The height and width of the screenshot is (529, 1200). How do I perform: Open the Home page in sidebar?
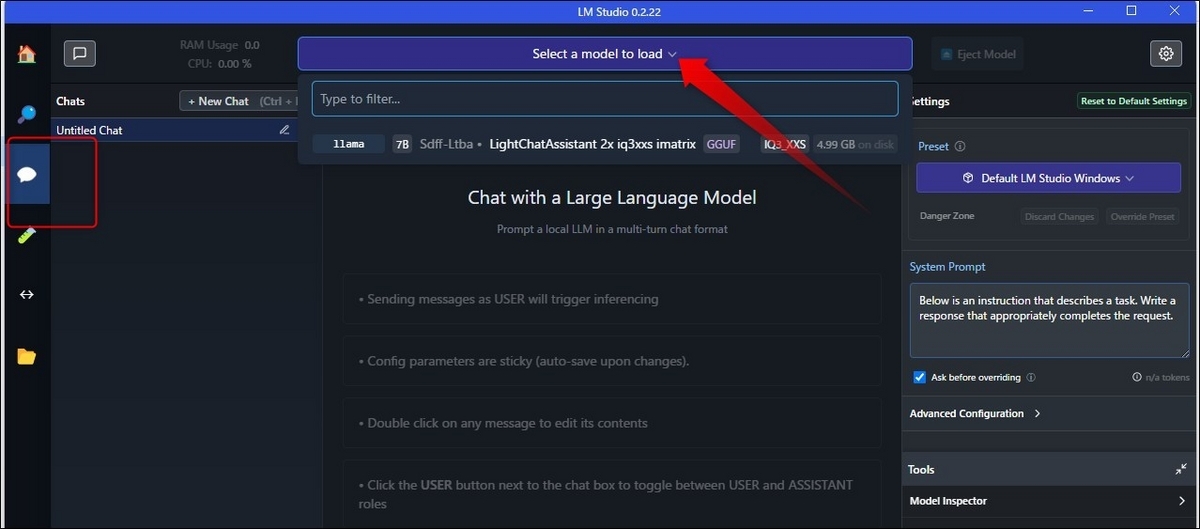[26, 54]
